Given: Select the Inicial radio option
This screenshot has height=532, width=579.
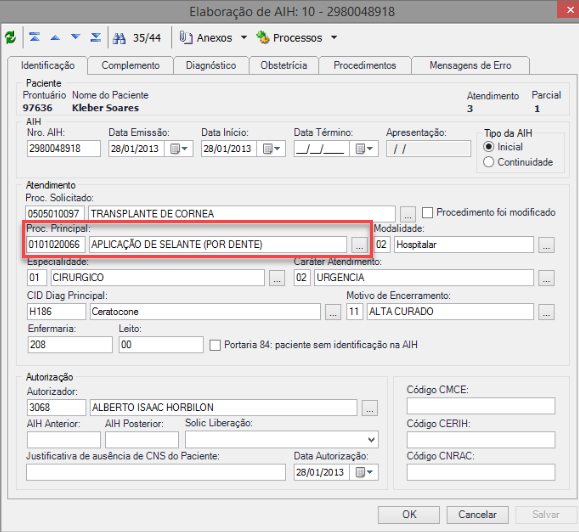Looking at the screenshot, I should click(x=488, y=147).
